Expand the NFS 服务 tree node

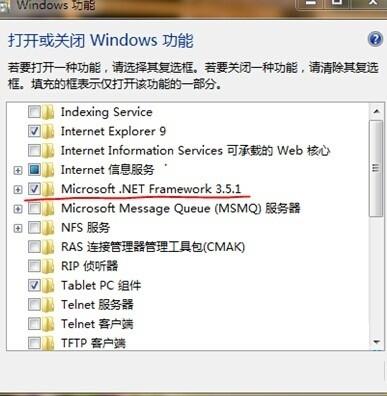(x=18, y=228)
